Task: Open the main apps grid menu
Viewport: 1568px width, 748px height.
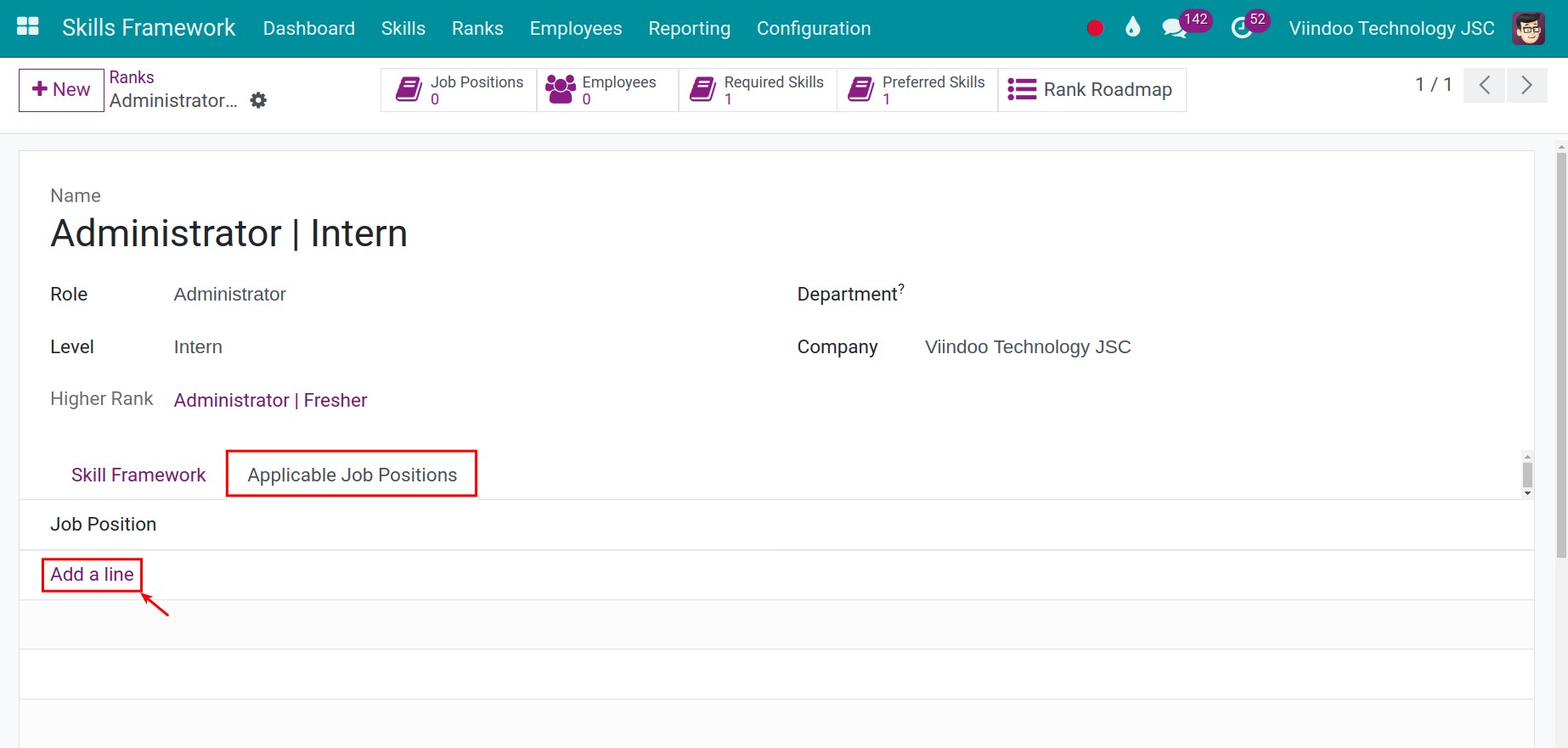Action: pos(28,27)
